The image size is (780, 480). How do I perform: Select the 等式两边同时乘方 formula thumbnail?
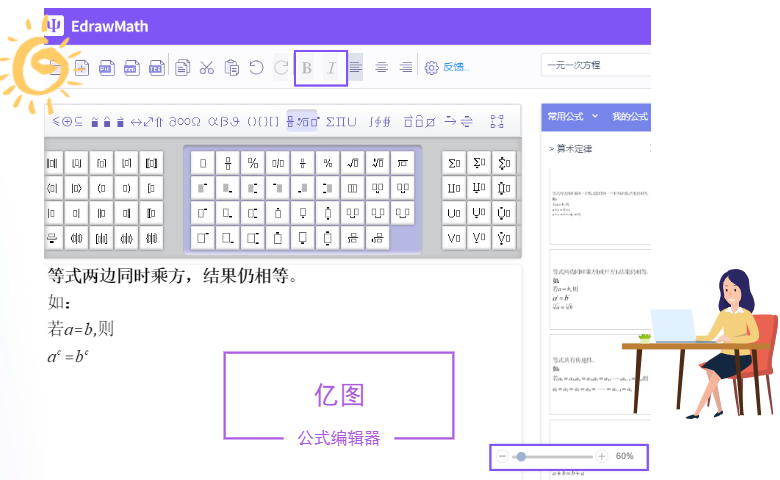click(600, 289)
